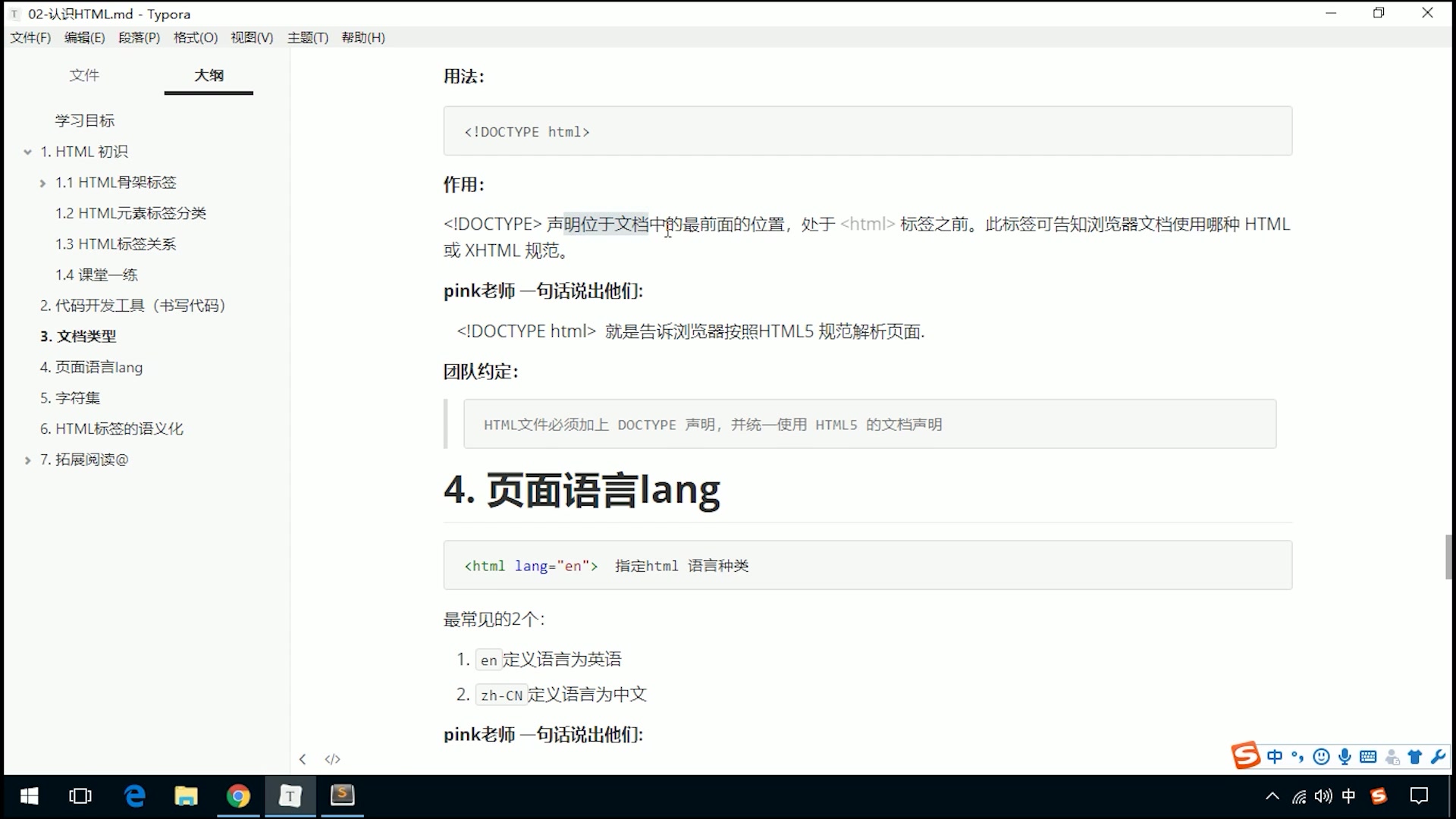The height and width of the screenshot is (819, 1456).
Task: Open Sogou emoji smiley icon
Action: coord(1321,757)
